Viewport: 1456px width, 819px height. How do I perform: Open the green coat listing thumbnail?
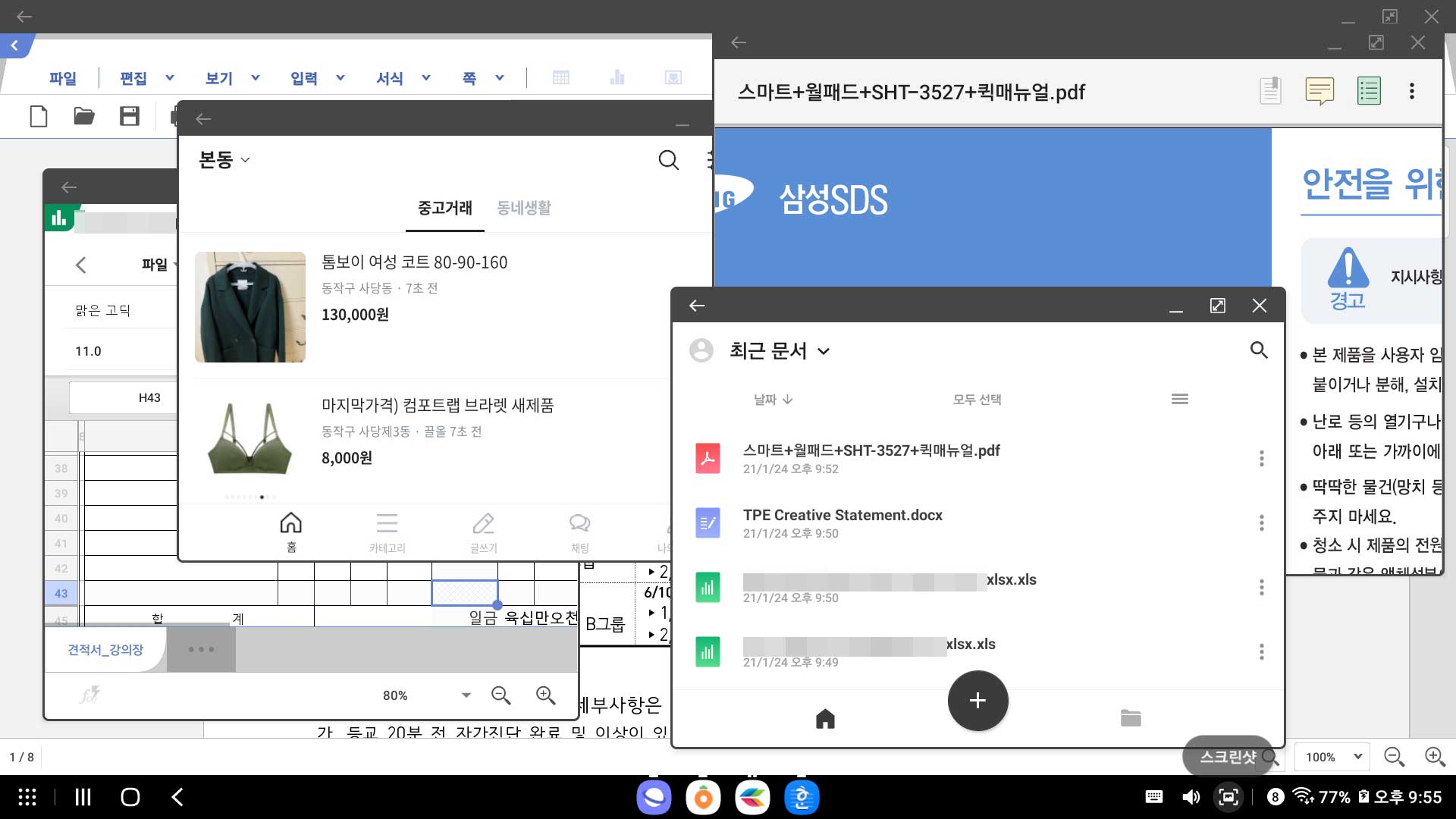pyautogui.click(x=250, y=307)
